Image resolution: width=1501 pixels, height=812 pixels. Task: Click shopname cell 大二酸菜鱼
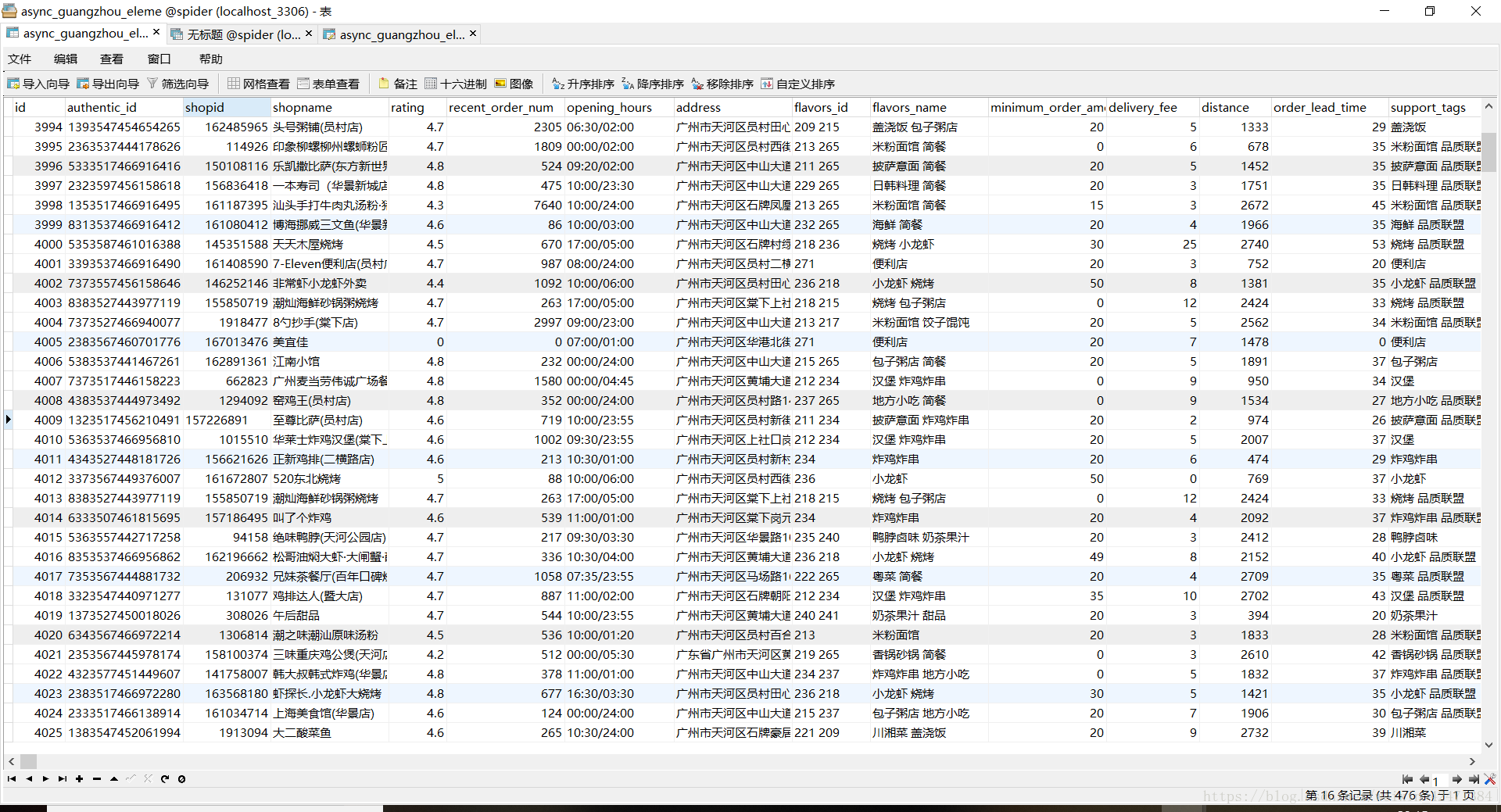click(330, 733)
